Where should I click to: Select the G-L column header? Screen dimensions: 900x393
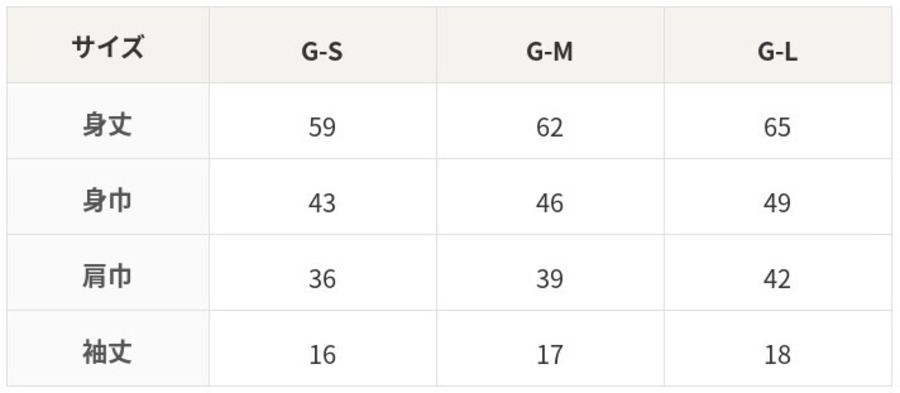[778, 45]
